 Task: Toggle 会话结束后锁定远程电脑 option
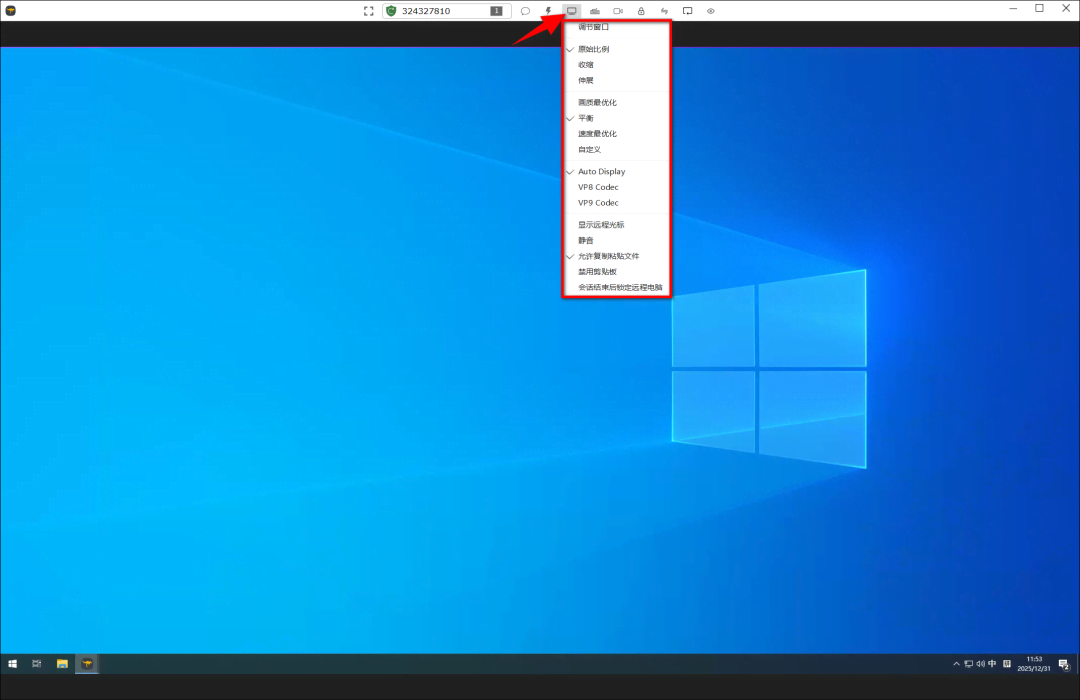tap(616, 287)
